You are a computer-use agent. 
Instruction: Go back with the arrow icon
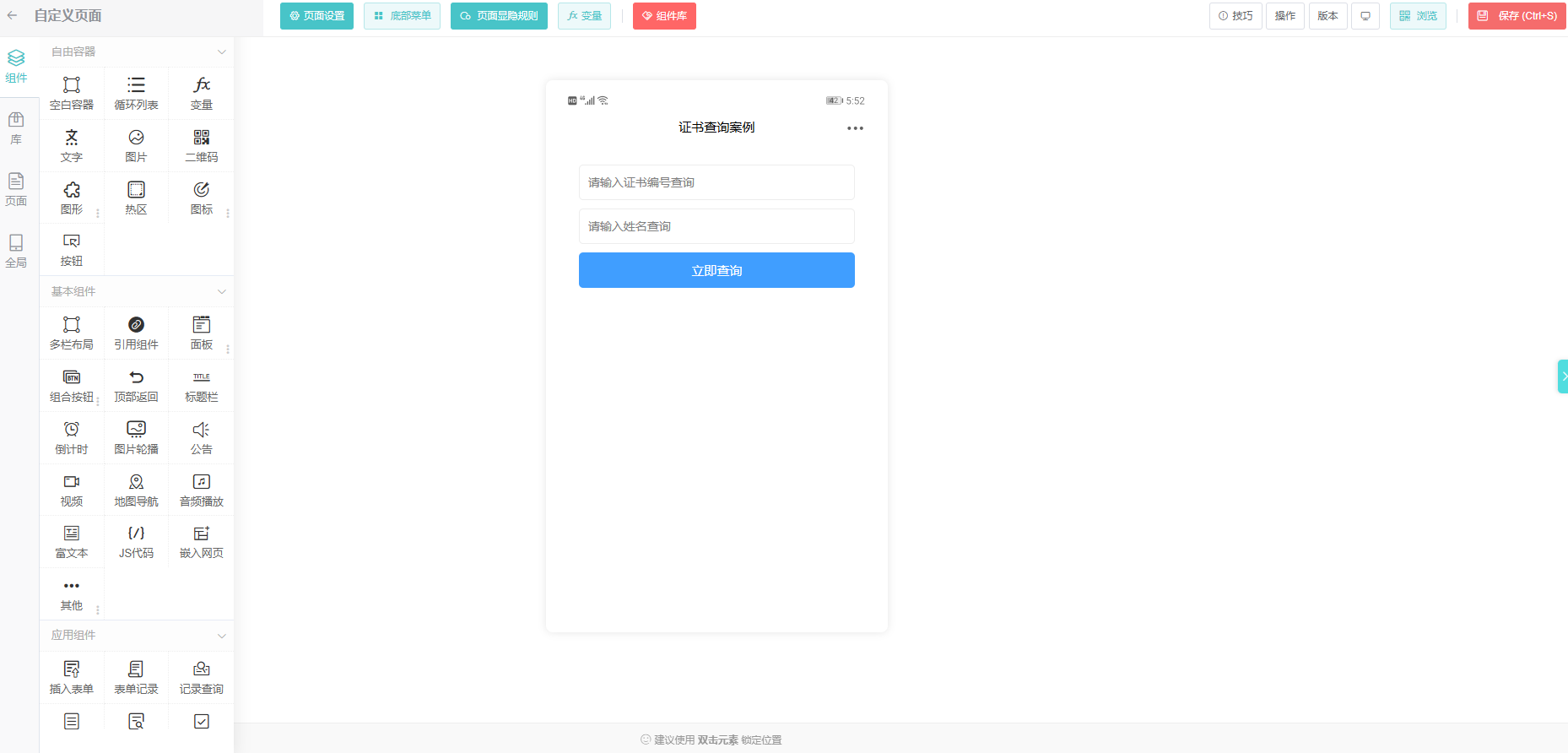coord(12,15)
